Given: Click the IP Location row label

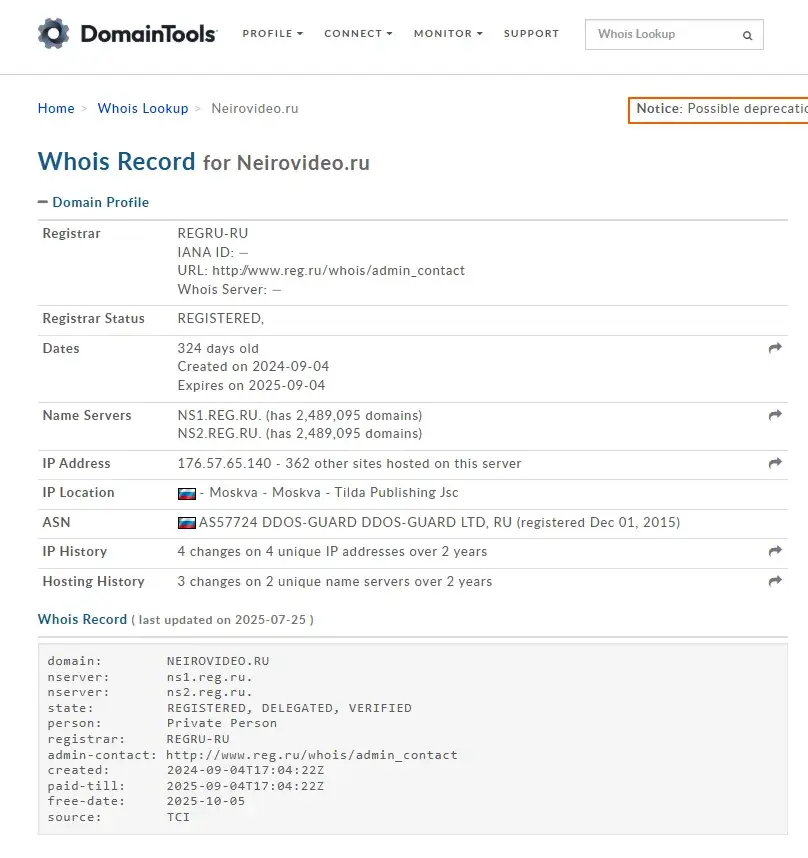Looking at the screenshot, I should (x=79, y=492).
